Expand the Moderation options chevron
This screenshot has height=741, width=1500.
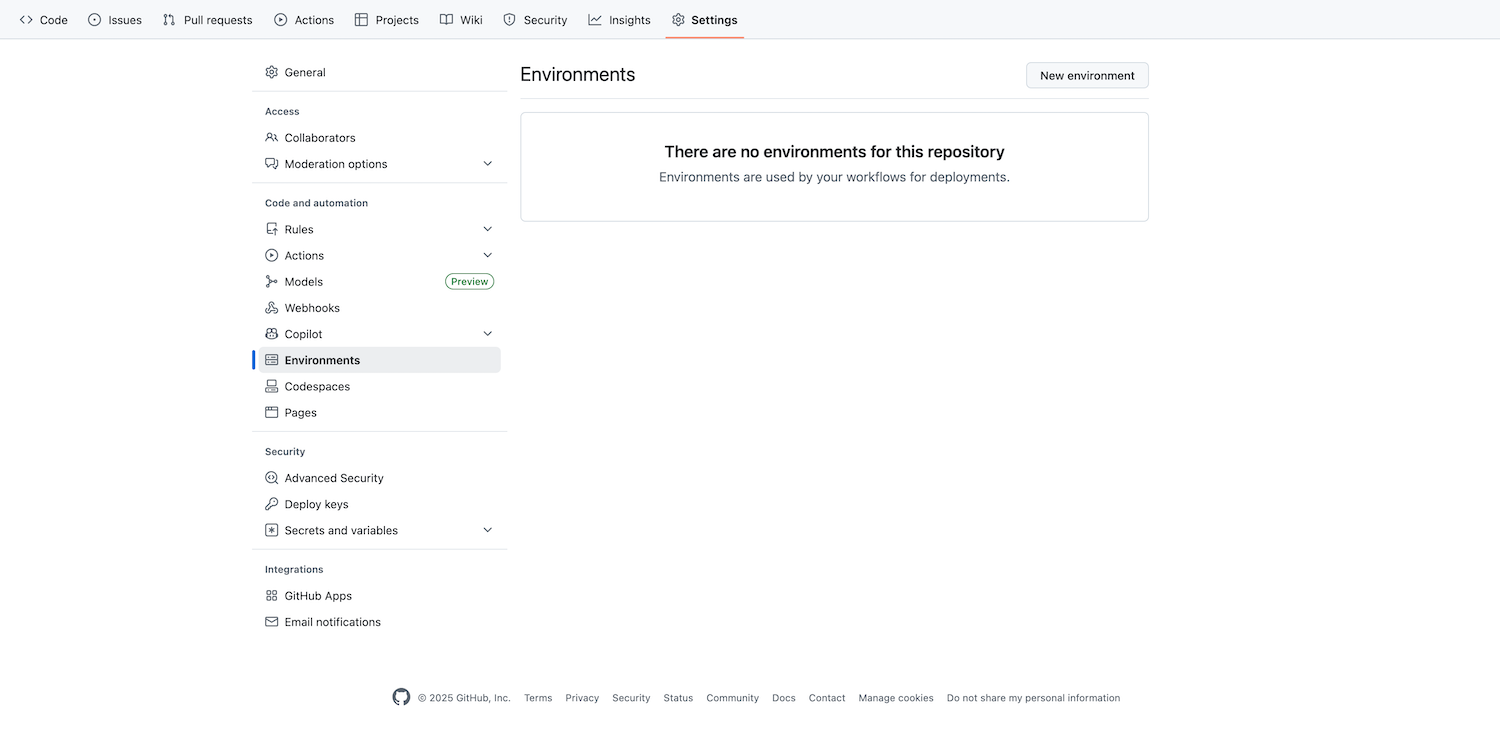488,164
